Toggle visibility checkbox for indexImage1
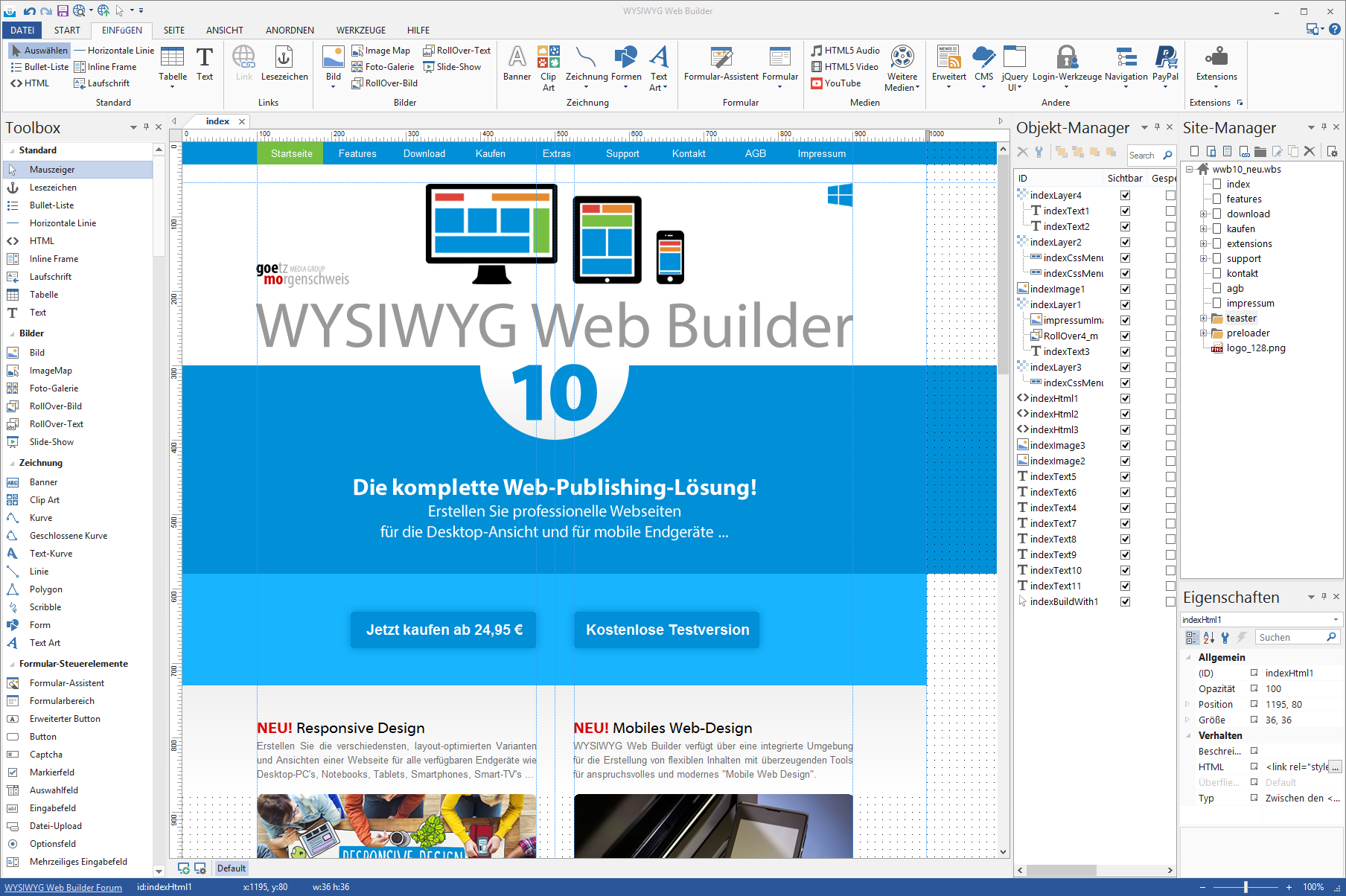Viewport: 1346px width, 896px height. [x=1125, y=289]
